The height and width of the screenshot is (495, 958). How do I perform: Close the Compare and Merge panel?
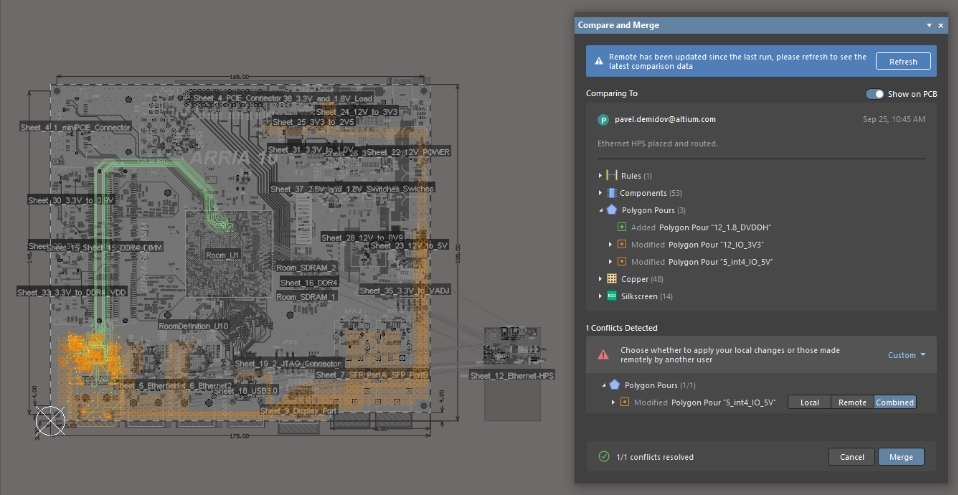coord(941,25)
